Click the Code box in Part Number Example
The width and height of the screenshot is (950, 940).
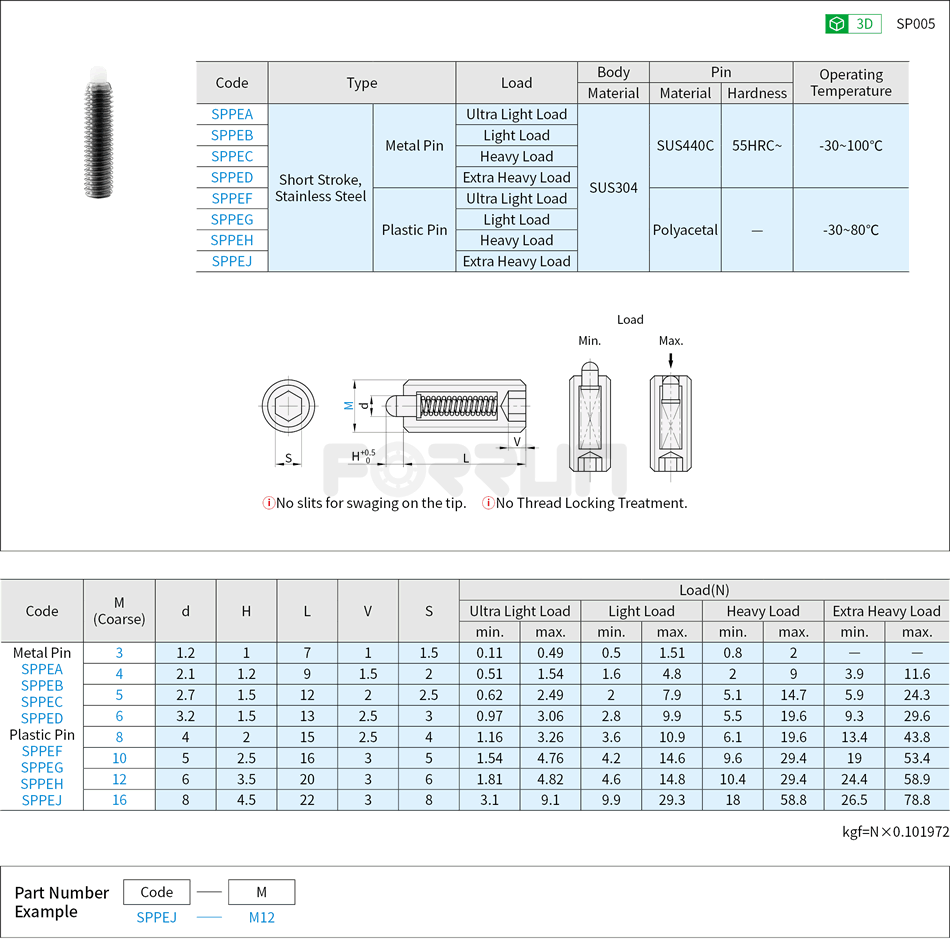coord(156,892)
